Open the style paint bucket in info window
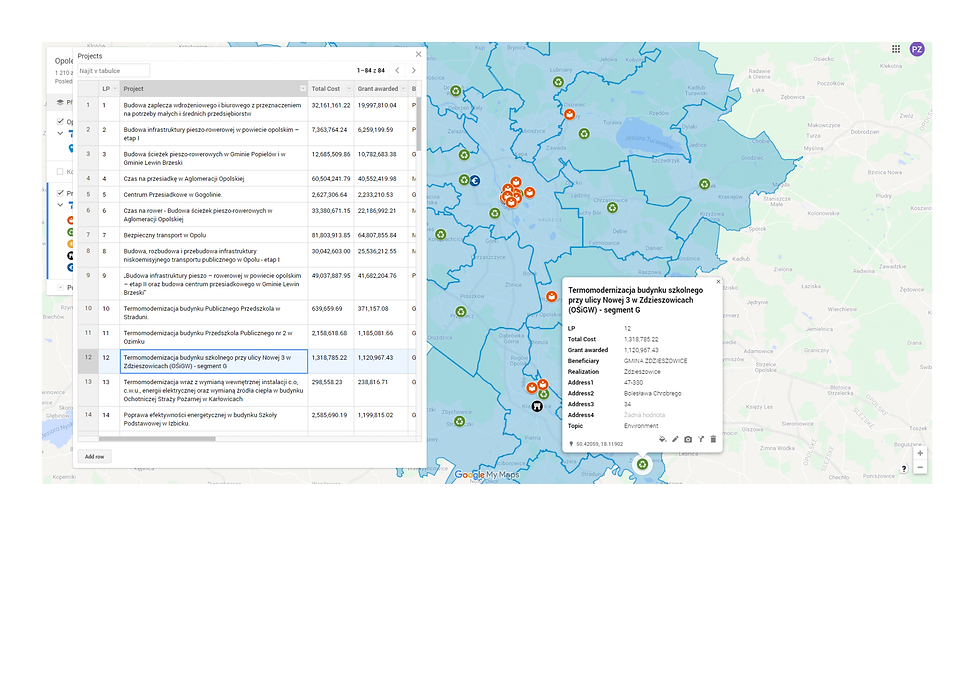Viewport: 980px width, 693px height. coord(662,439)
